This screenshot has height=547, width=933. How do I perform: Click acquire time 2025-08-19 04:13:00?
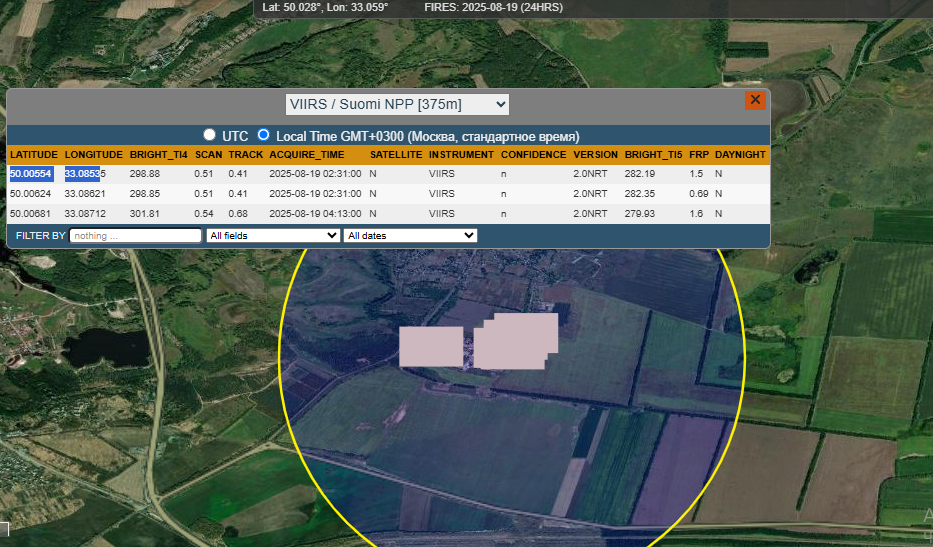(315, 214)
